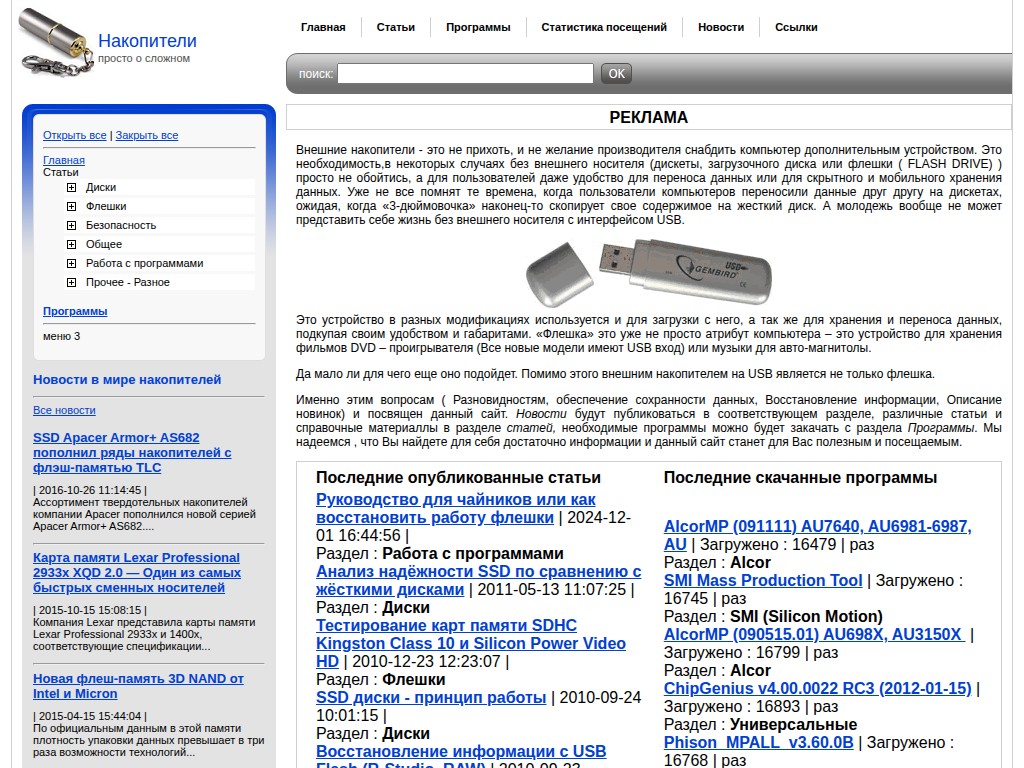This screenshot has height=768, width=1024.
Task: Expand the Флешки tree node
Action: click(x=72, y=206)
